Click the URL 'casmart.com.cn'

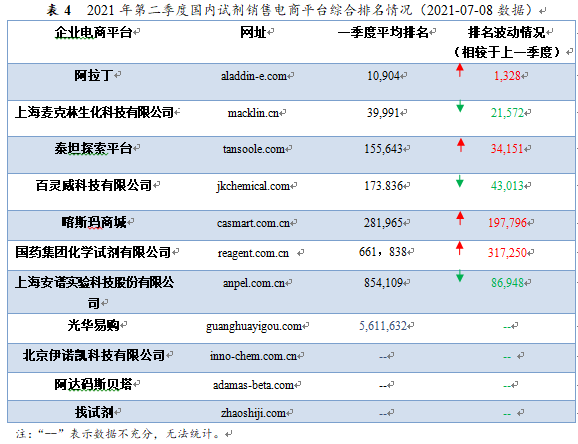coord(254,223)
